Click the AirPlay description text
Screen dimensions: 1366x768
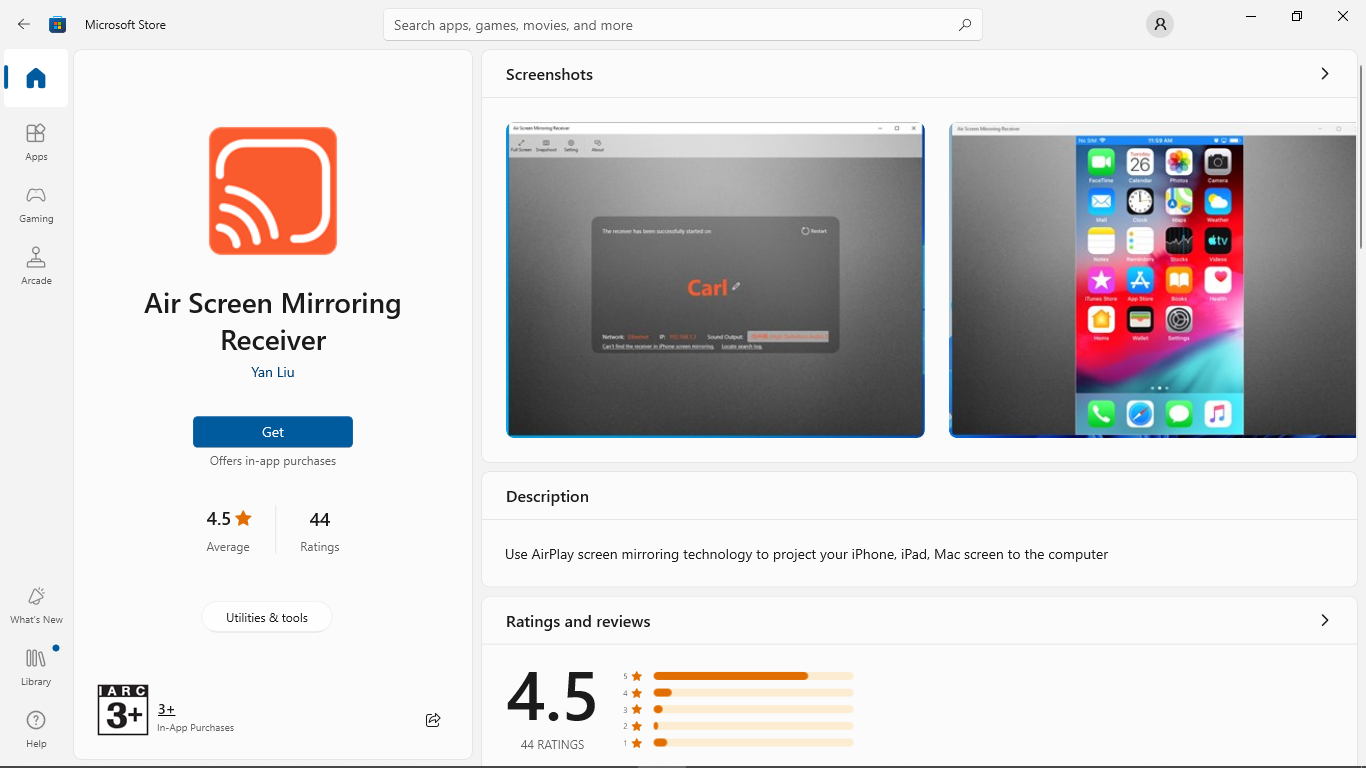[806, 554]
